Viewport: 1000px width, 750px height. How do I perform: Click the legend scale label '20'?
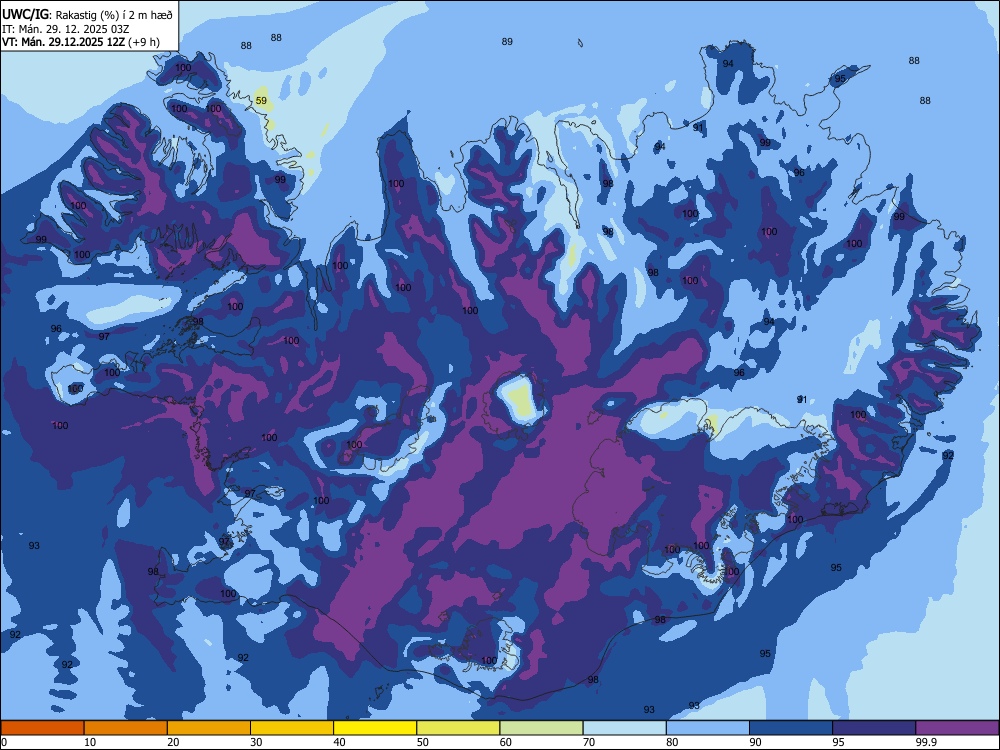pos(173,742)
